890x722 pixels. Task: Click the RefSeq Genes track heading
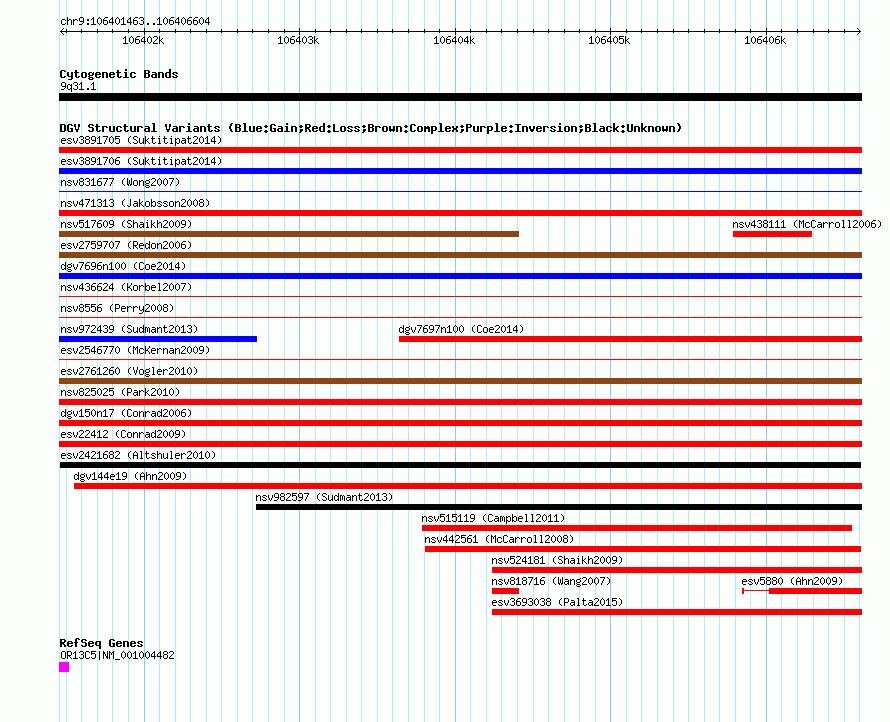click(x=101, y=643)
